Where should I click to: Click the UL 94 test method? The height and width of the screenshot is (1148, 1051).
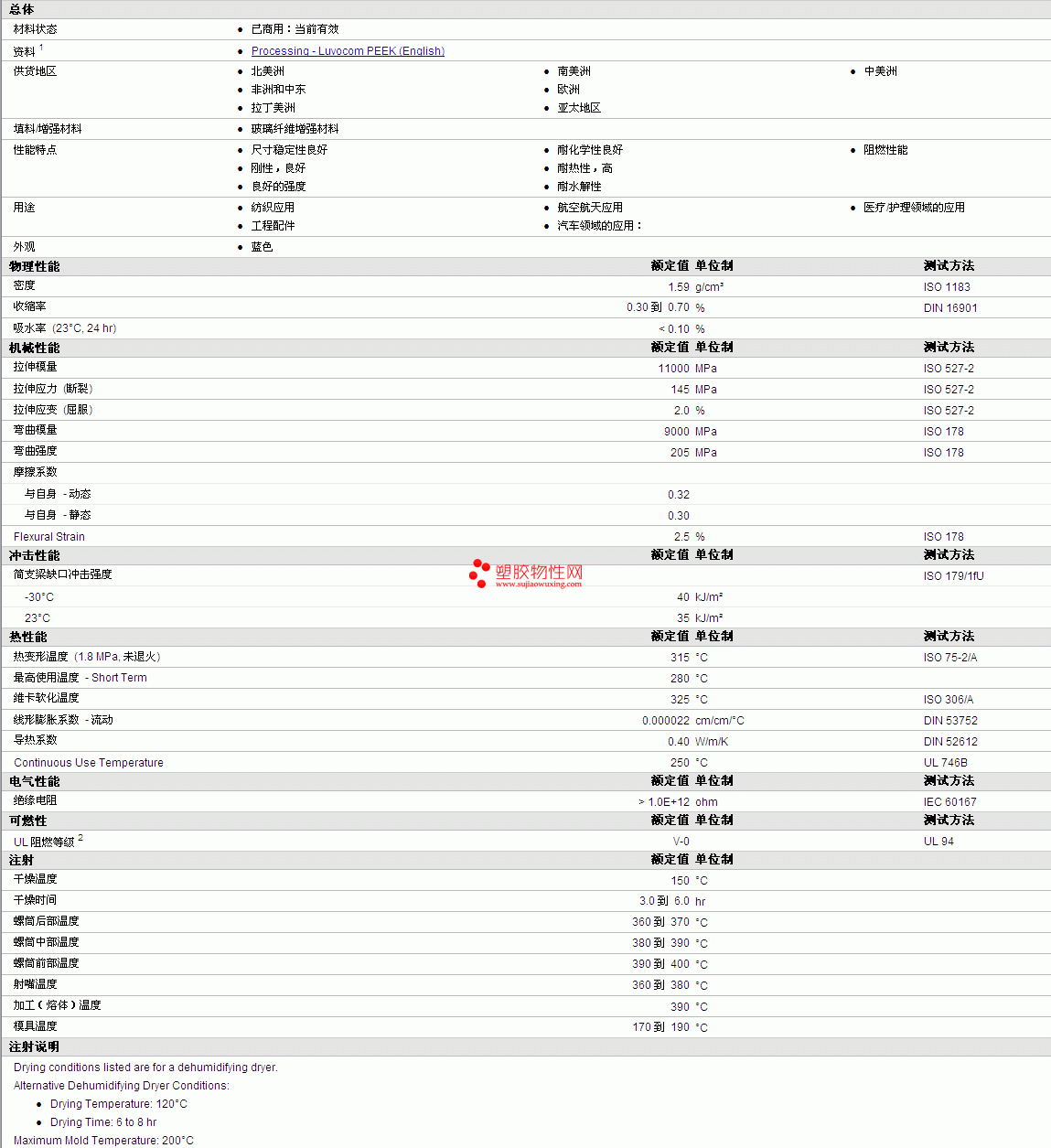pos(938,842)
